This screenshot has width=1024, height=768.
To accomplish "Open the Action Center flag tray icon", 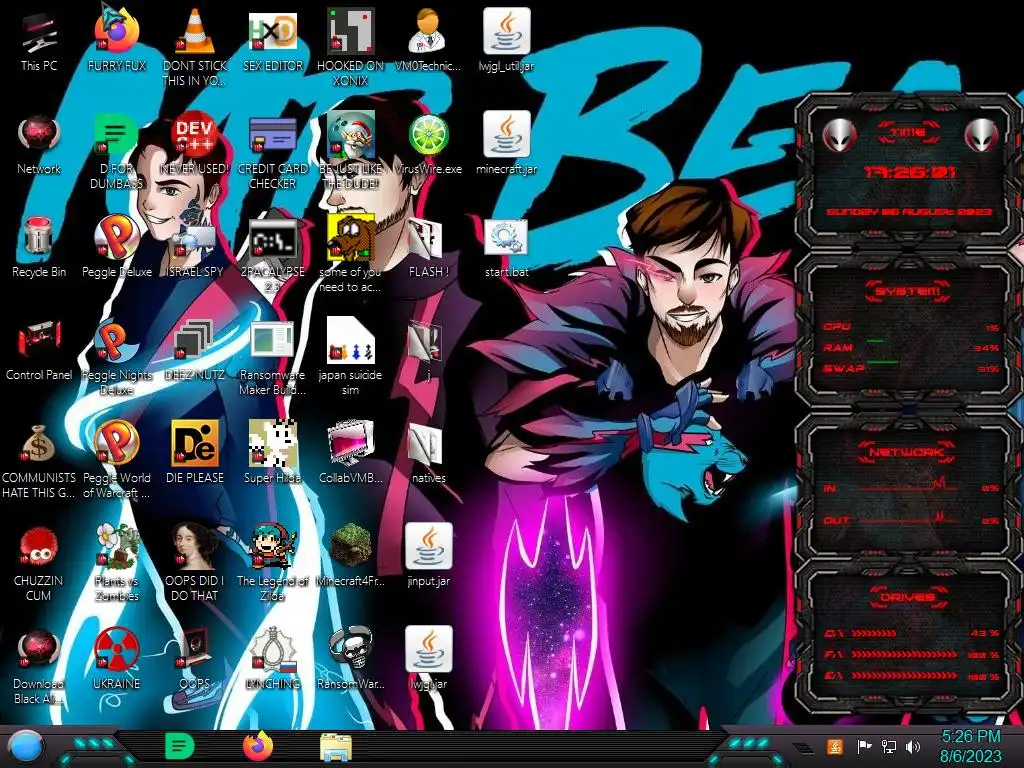I will point(864,746).
